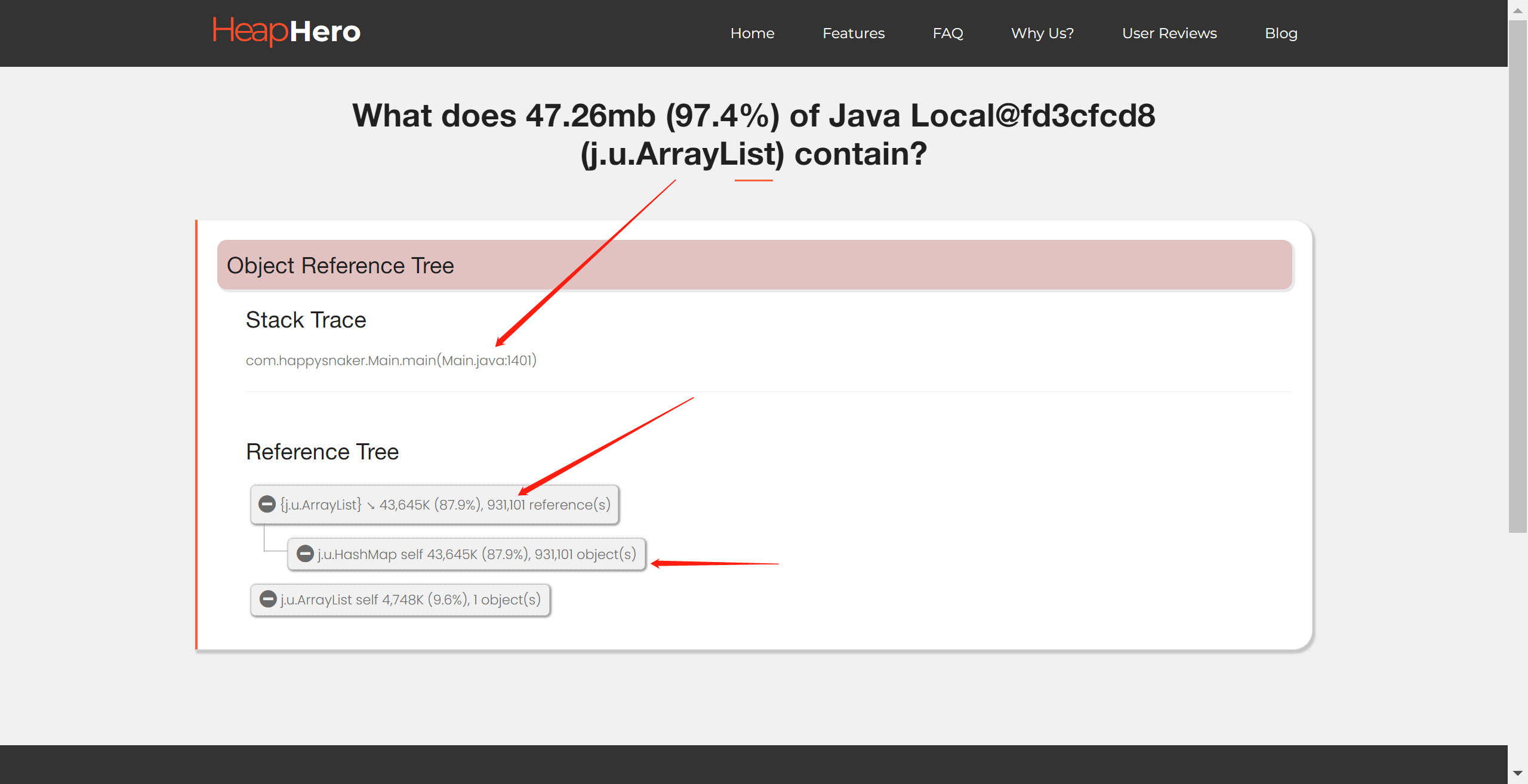Collapse the {j.u.ArrayList} reference node
Viewport: 1528px width, 784px height.
coord(267,504)
